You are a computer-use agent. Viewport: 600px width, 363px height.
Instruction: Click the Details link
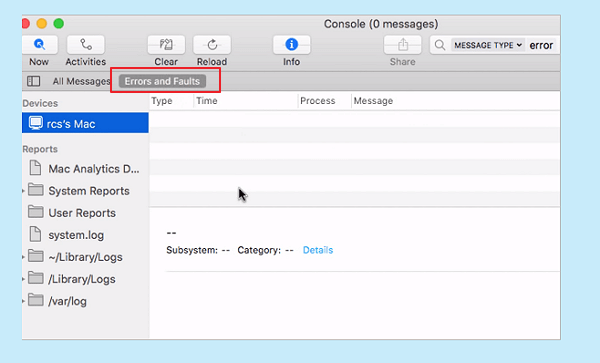[x=318, y=250]
